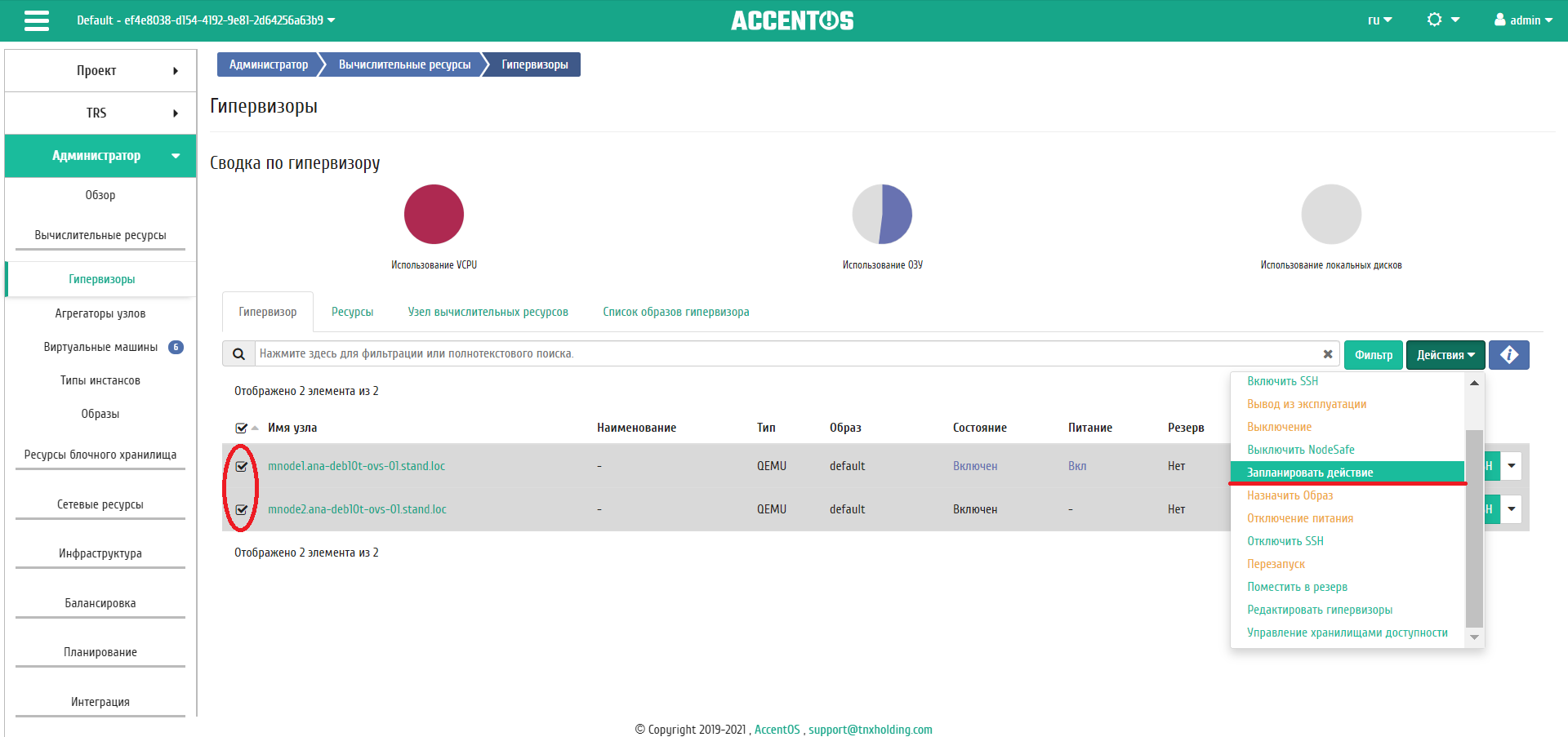This screenshot has height=737, width=1568.
Task: Uncheck the mnode2 hypervisor checkbox
Action: pos(242,509)
